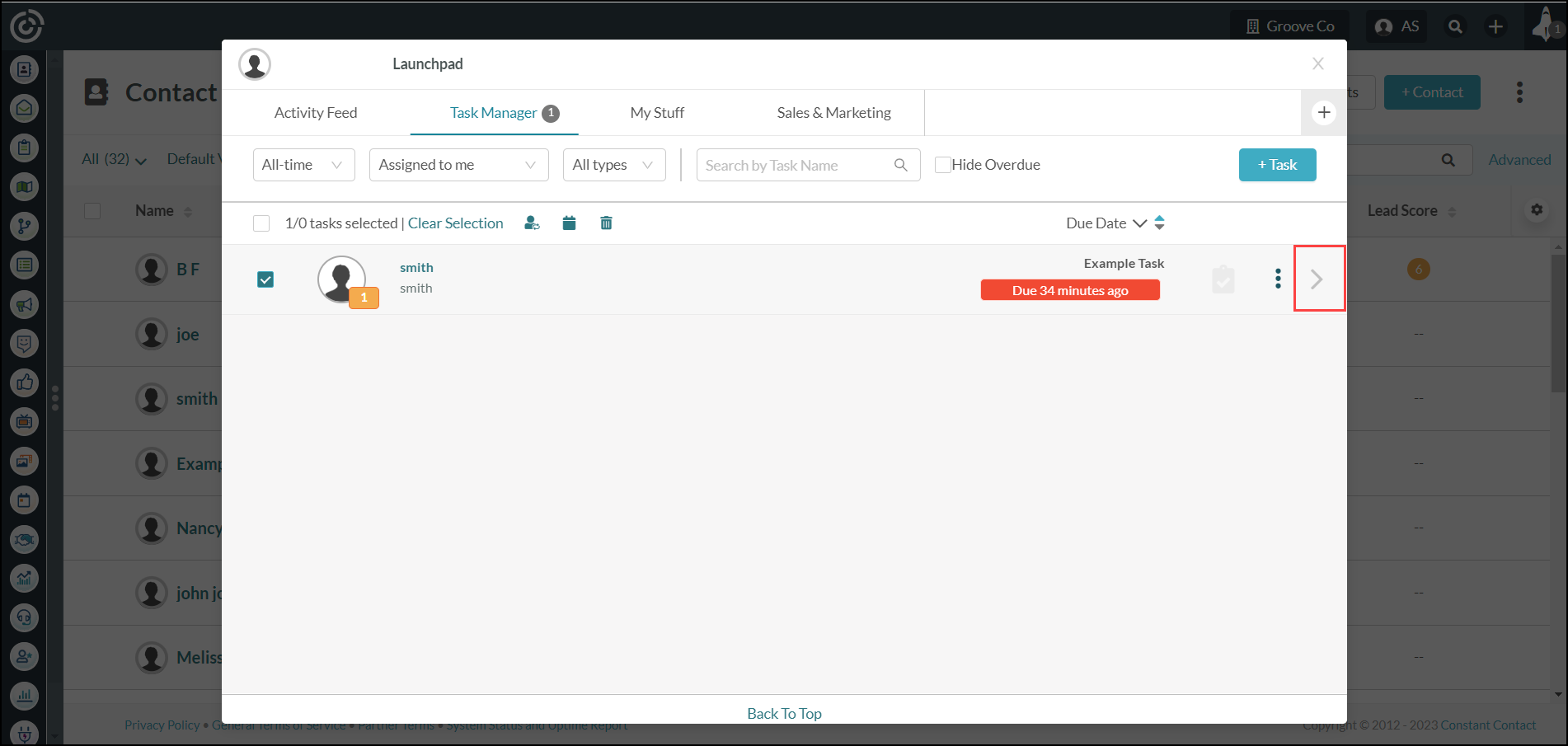Switch to the Sales & Marketing tab
Viewport: 1568px width, 746px height.
[x=833, y=113]
